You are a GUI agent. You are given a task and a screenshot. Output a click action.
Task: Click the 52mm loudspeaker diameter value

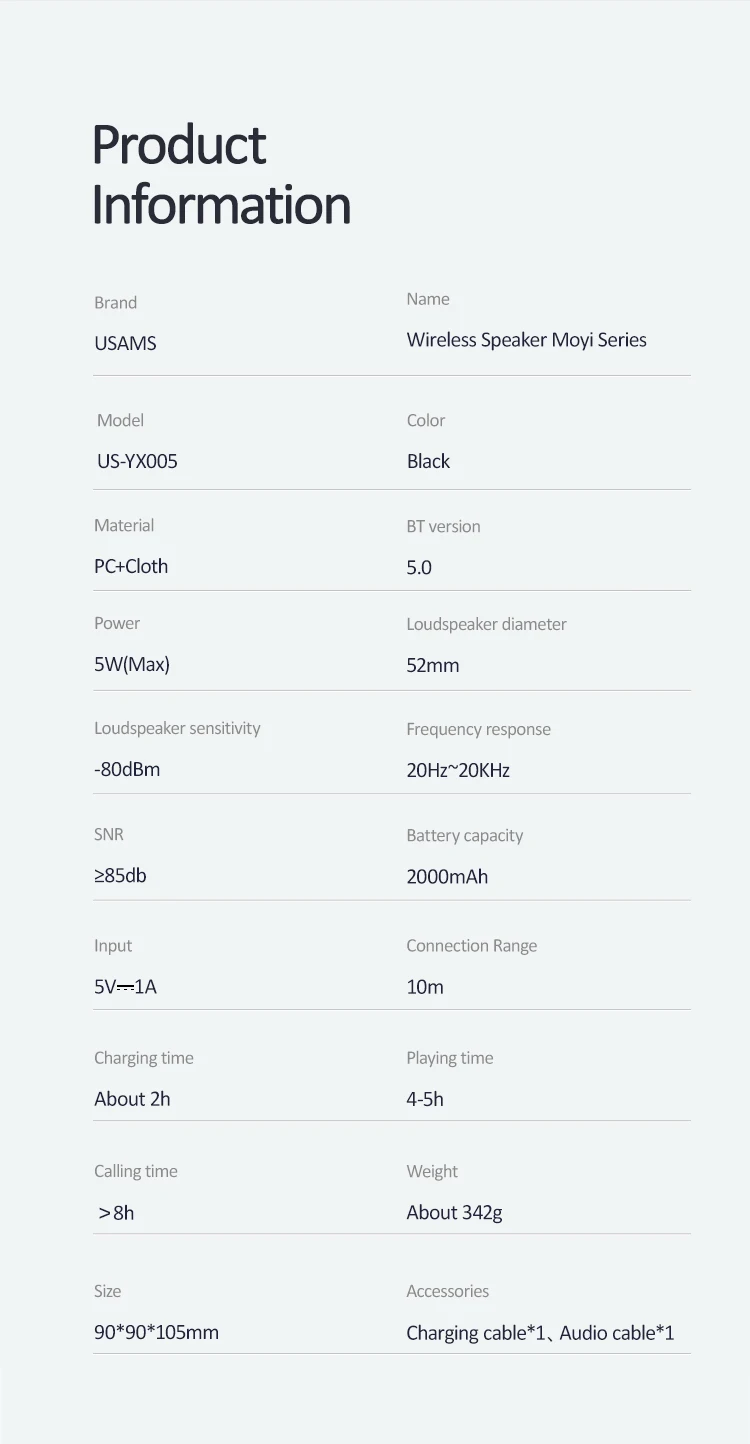[433, 665]
